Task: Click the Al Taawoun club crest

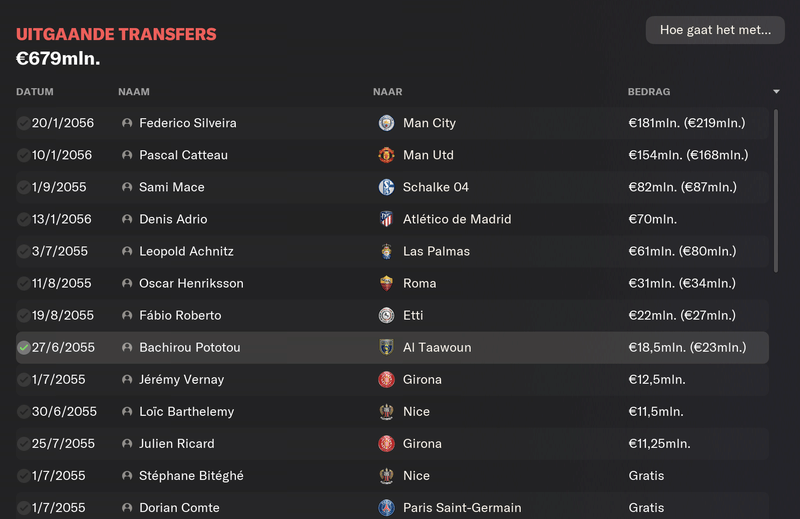Action: 386,348
